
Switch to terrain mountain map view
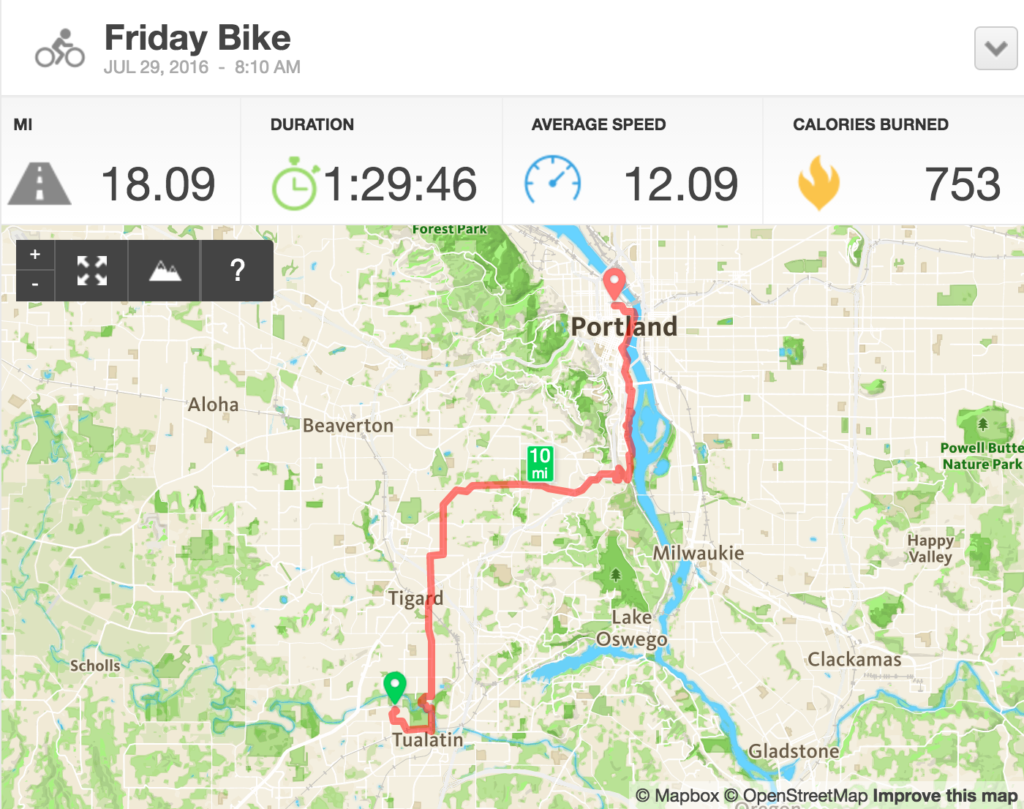pos(165,270)
